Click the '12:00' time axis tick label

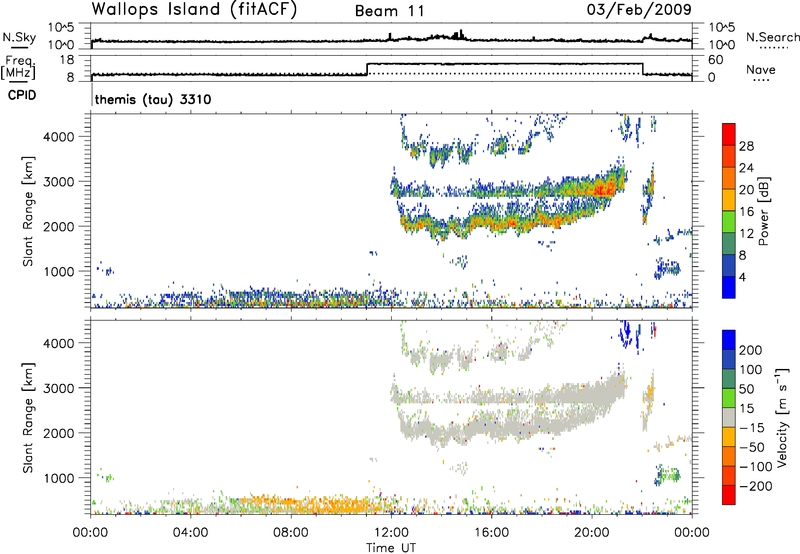(391, 533)
